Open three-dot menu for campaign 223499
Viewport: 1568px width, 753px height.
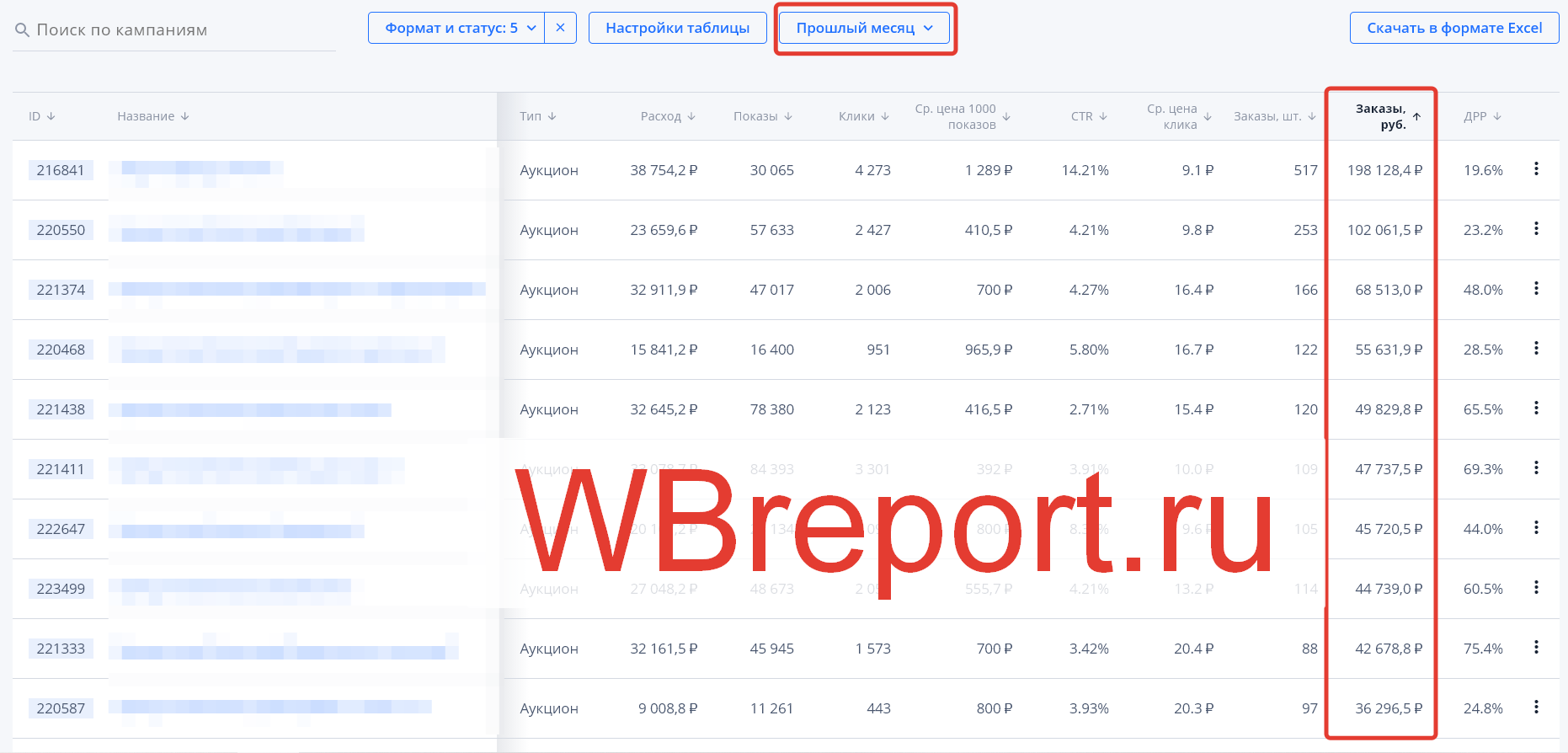click(1536, 588)
